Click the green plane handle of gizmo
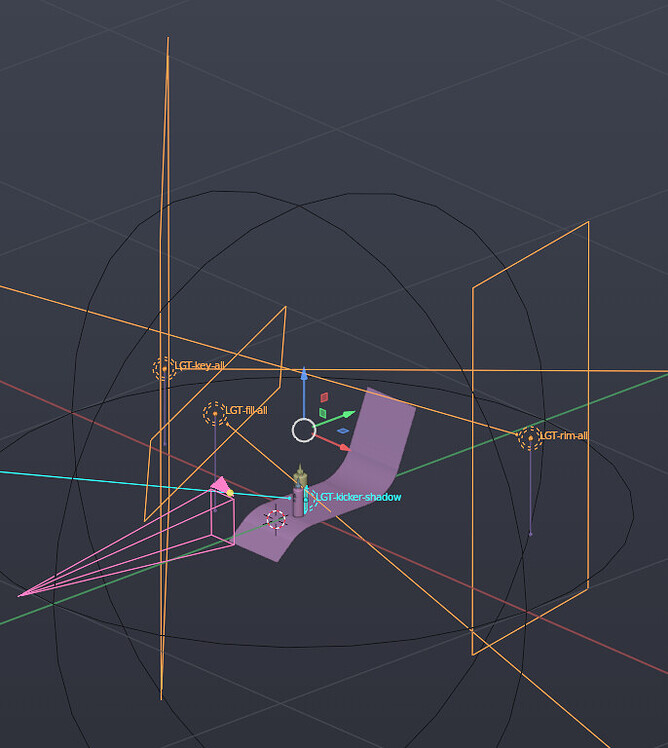This screenshot has width=668, height=748. coord(323,413)
